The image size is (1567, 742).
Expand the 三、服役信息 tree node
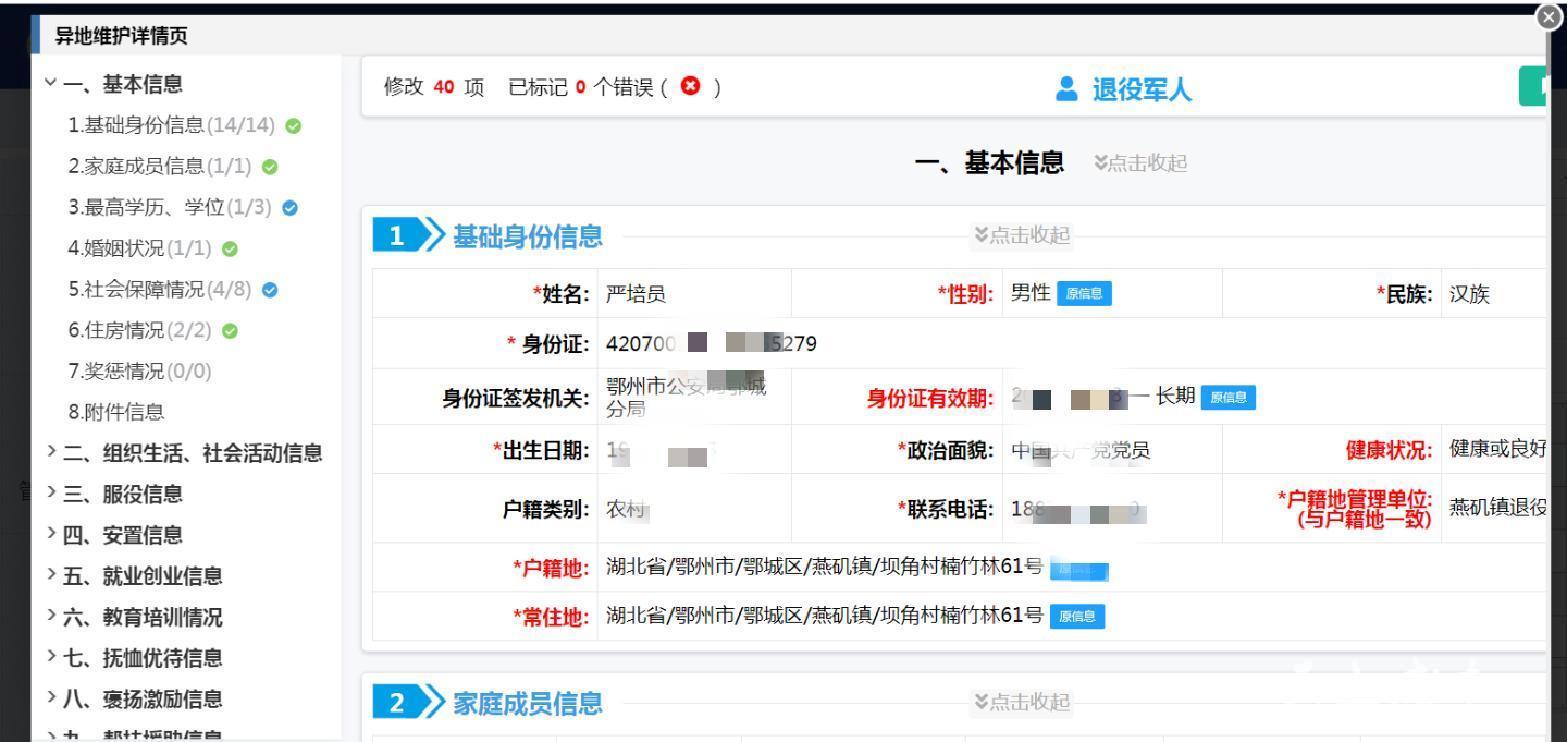point(51,494)
